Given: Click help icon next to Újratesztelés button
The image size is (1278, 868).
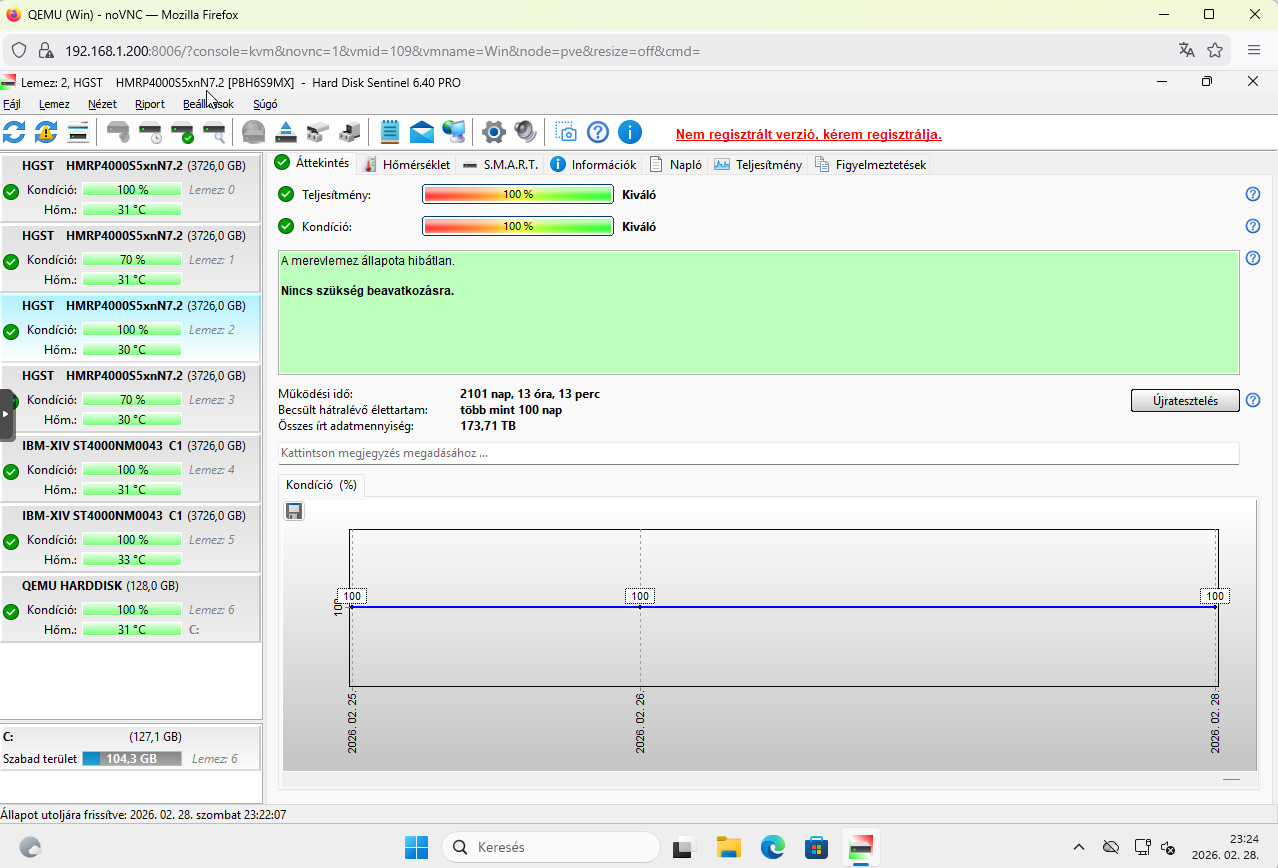Looking at the screenshot, I should pyautogui.click(x=1252, y=401).
